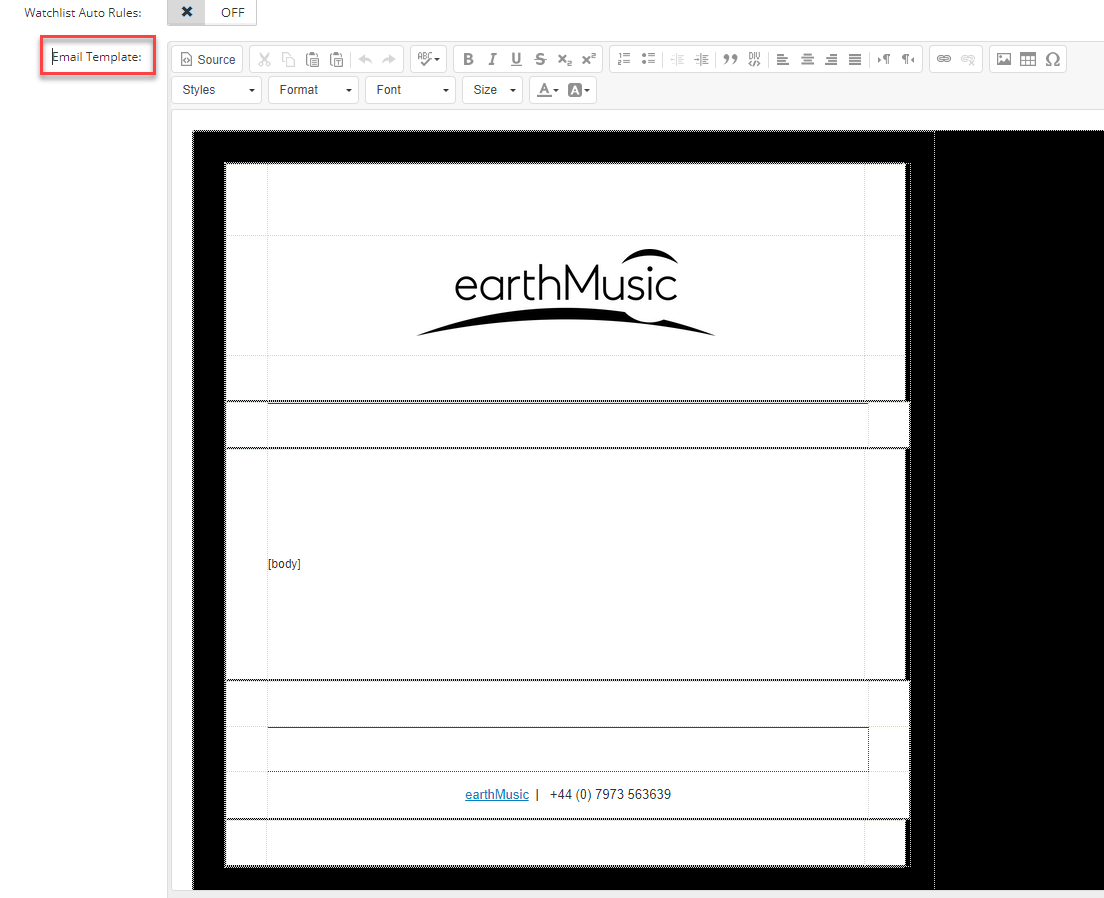Apply Italic formatting in the editor
1104x898 pixels.
(492, 59)
